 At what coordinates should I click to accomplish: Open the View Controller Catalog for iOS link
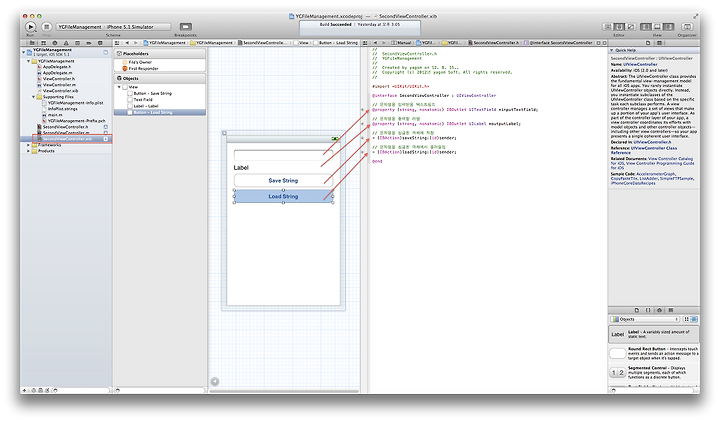(x=670, y=158)
